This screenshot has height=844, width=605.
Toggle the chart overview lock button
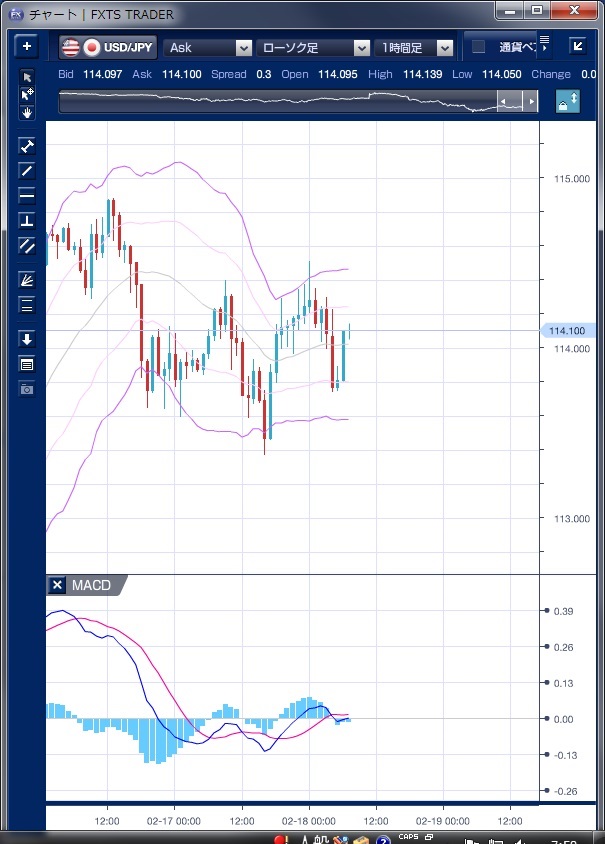tap(567, 102)
